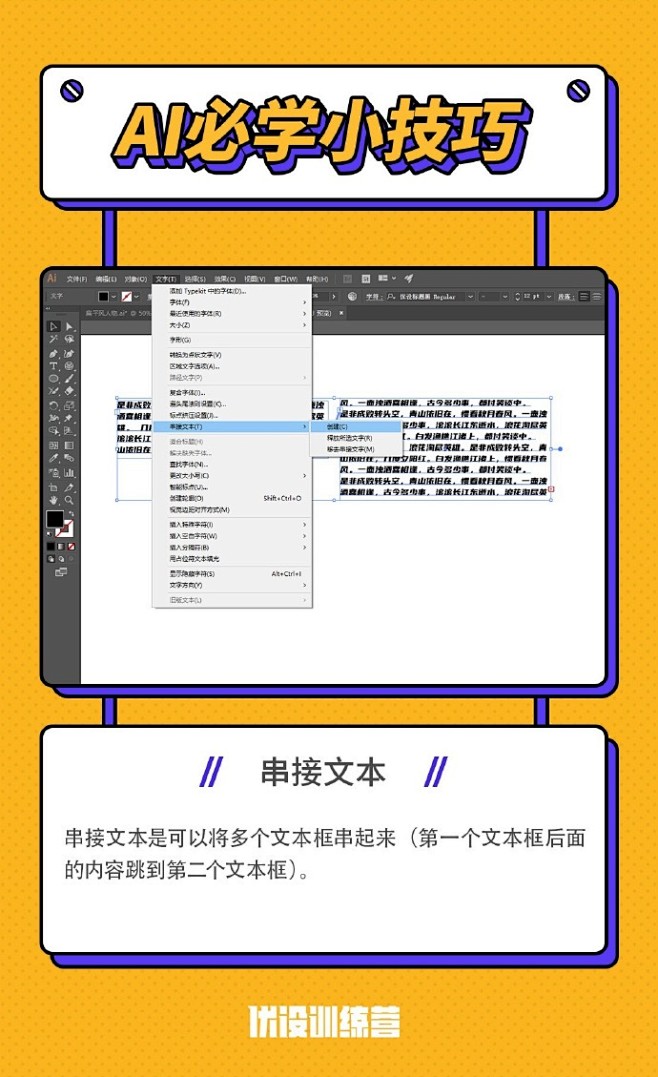Select the Pen tool
Viewport: 658px width, 1077px height.
(x=54, y=354)
